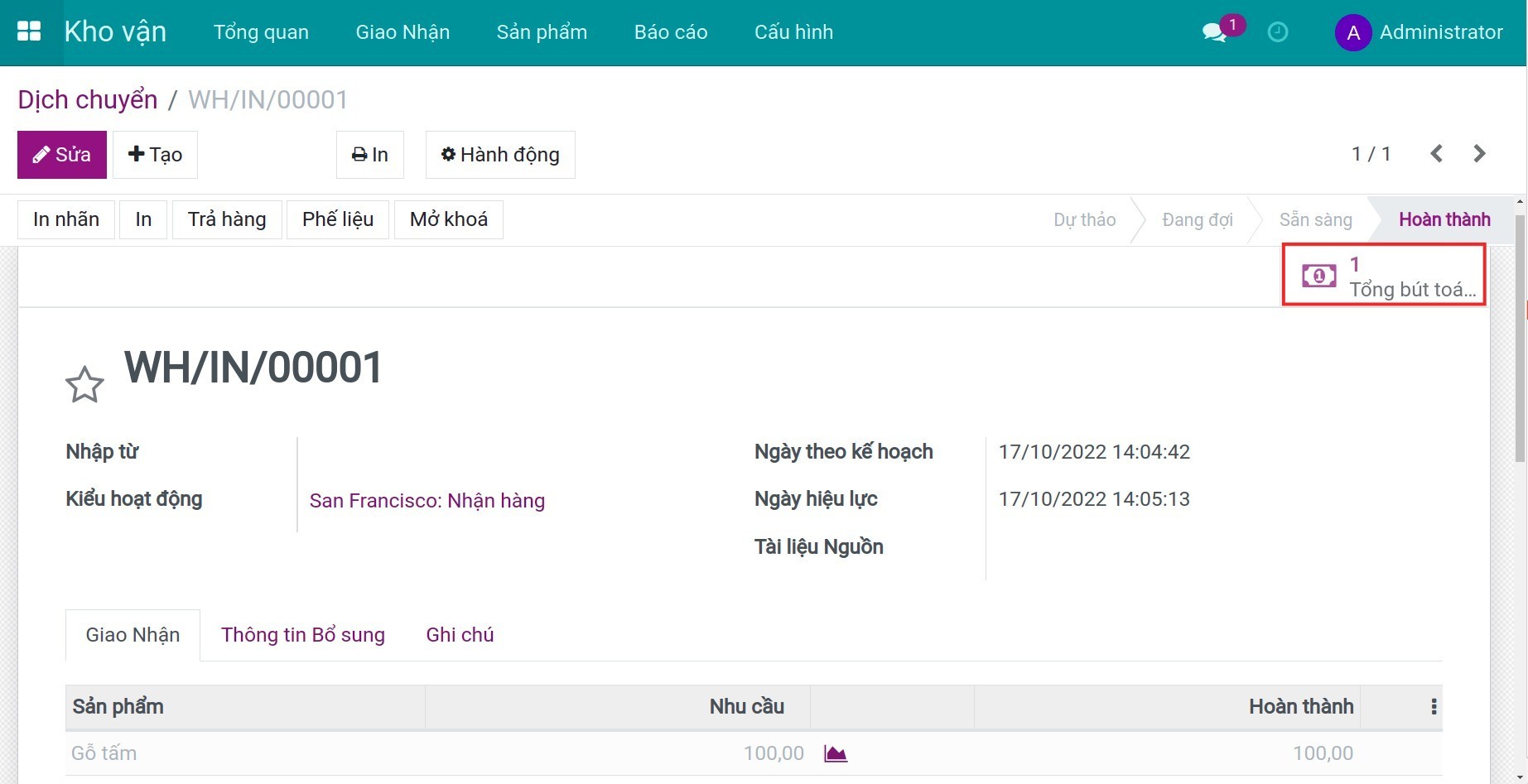Image resolution: width=1528 pixels, height=784 pixels.
Task: Open the Ghi chú tab
Action: click(460, 635)
